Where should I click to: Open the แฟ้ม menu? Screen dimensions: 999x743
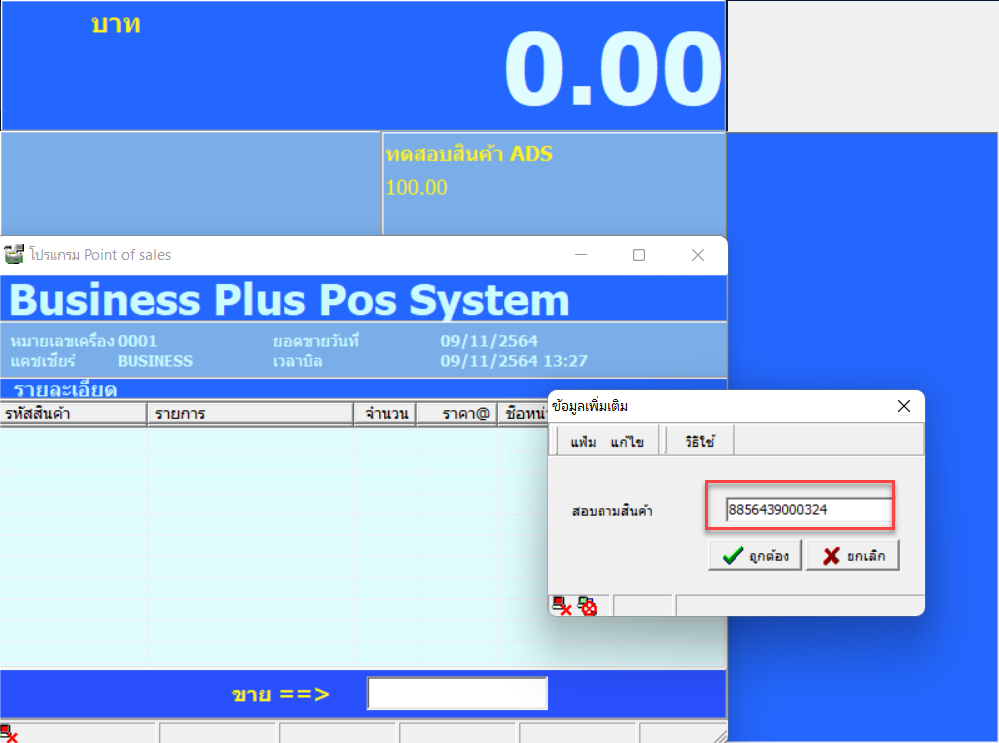583,442
